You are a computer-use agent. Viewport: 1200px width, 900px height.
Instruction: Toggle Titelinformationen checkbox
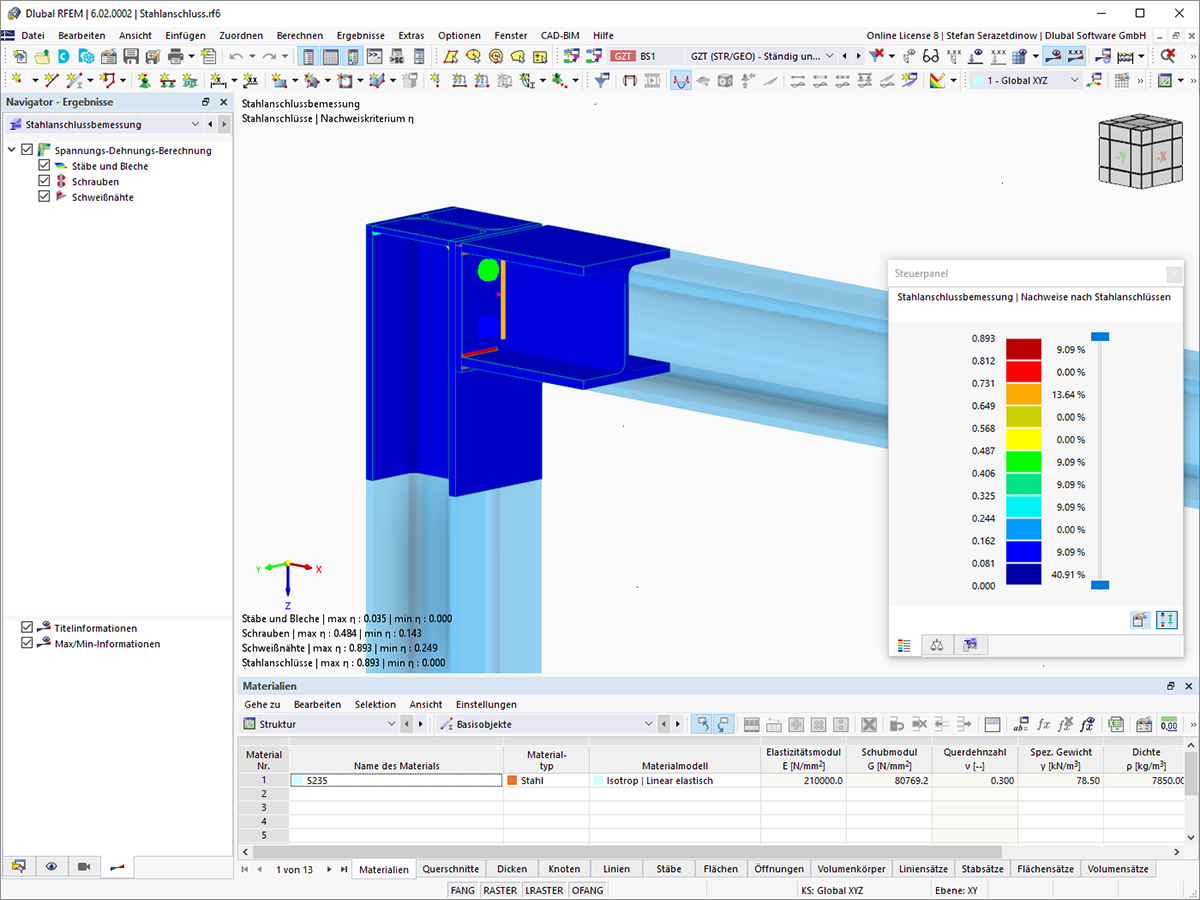(27, 628)
